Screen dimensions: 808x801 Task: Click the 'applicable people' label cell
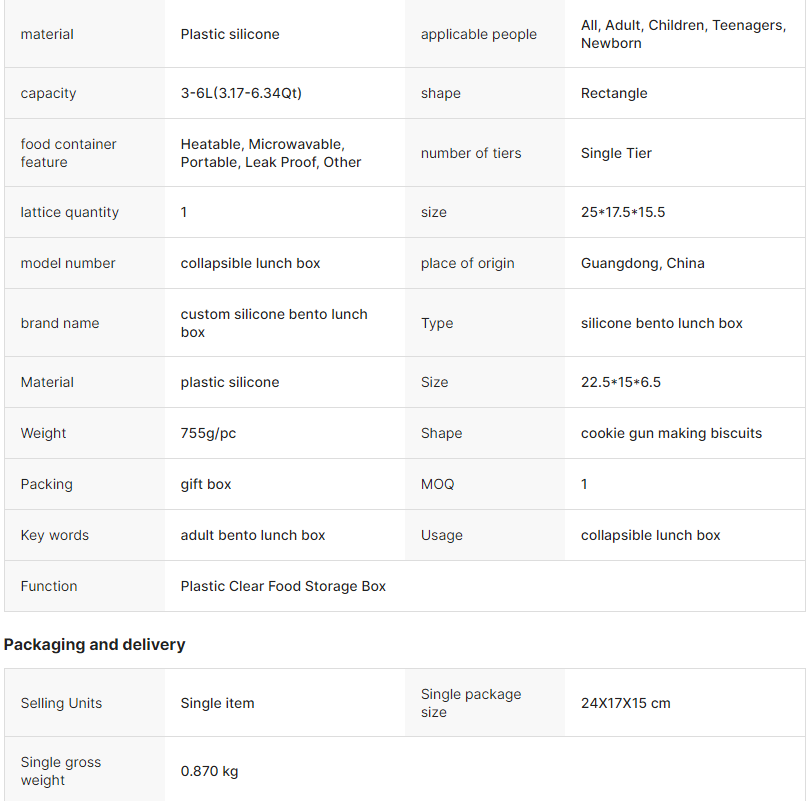[478, 34]
